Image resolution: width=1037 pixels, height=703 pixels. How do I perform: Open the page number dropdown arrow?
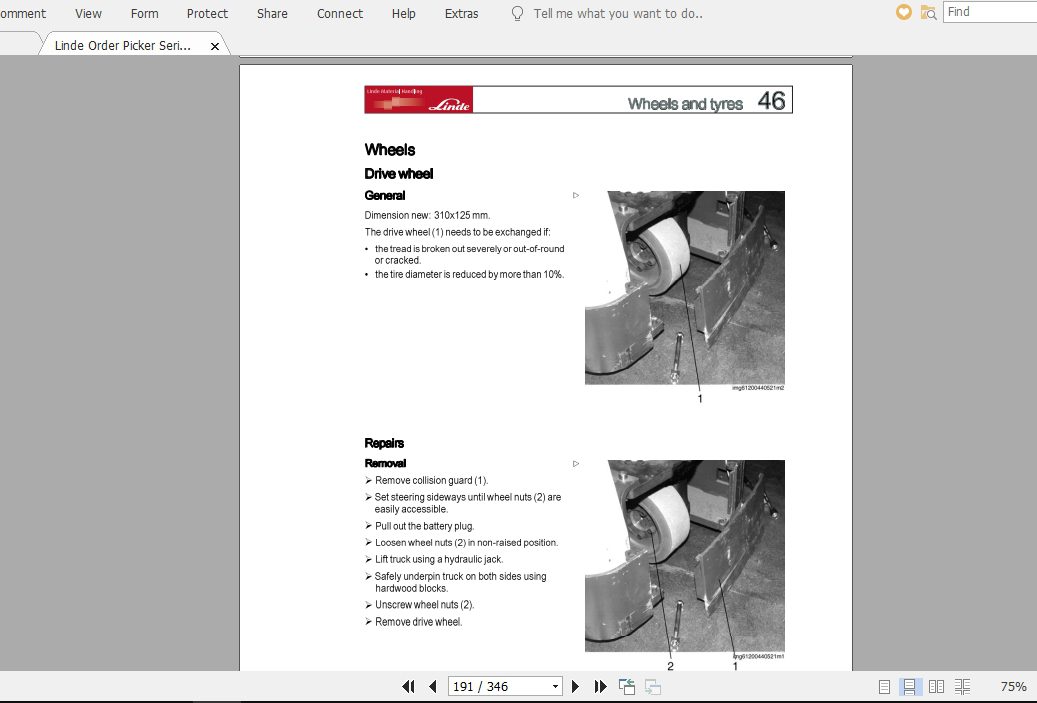coord(556,686)
